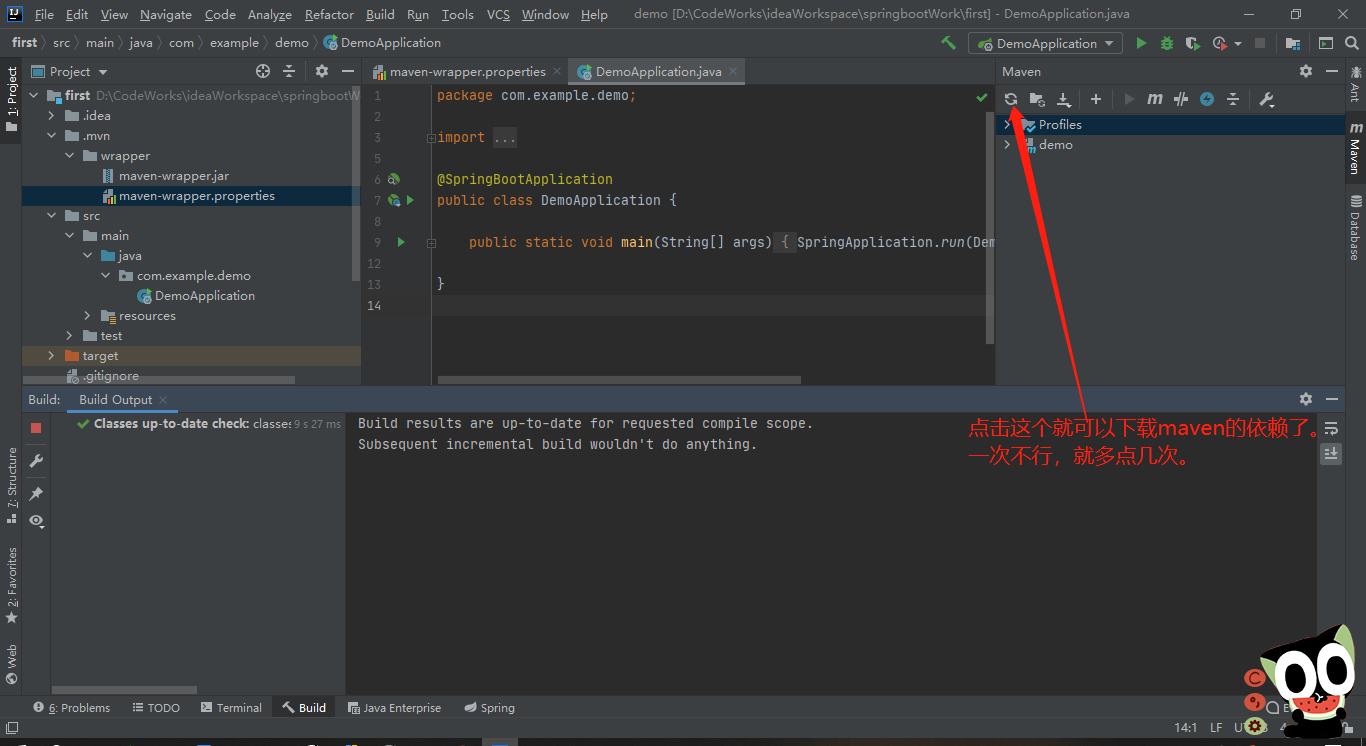This screenshot has width=1366, height=746.
Task: Open Search Everywhere magnifier icon
Action: (1352, 43)
